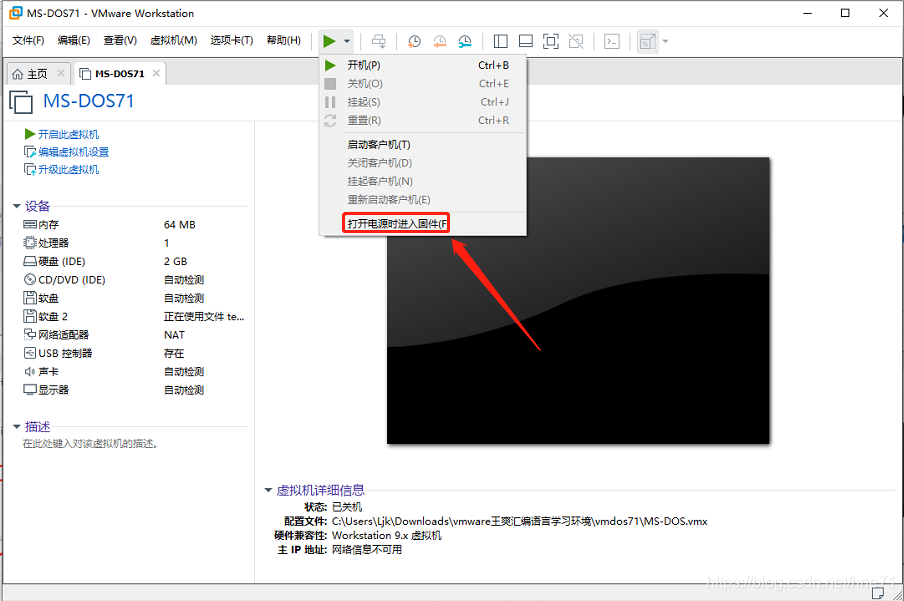Select the 软盘 device row
904x601 pixels.
coord(134,298)
